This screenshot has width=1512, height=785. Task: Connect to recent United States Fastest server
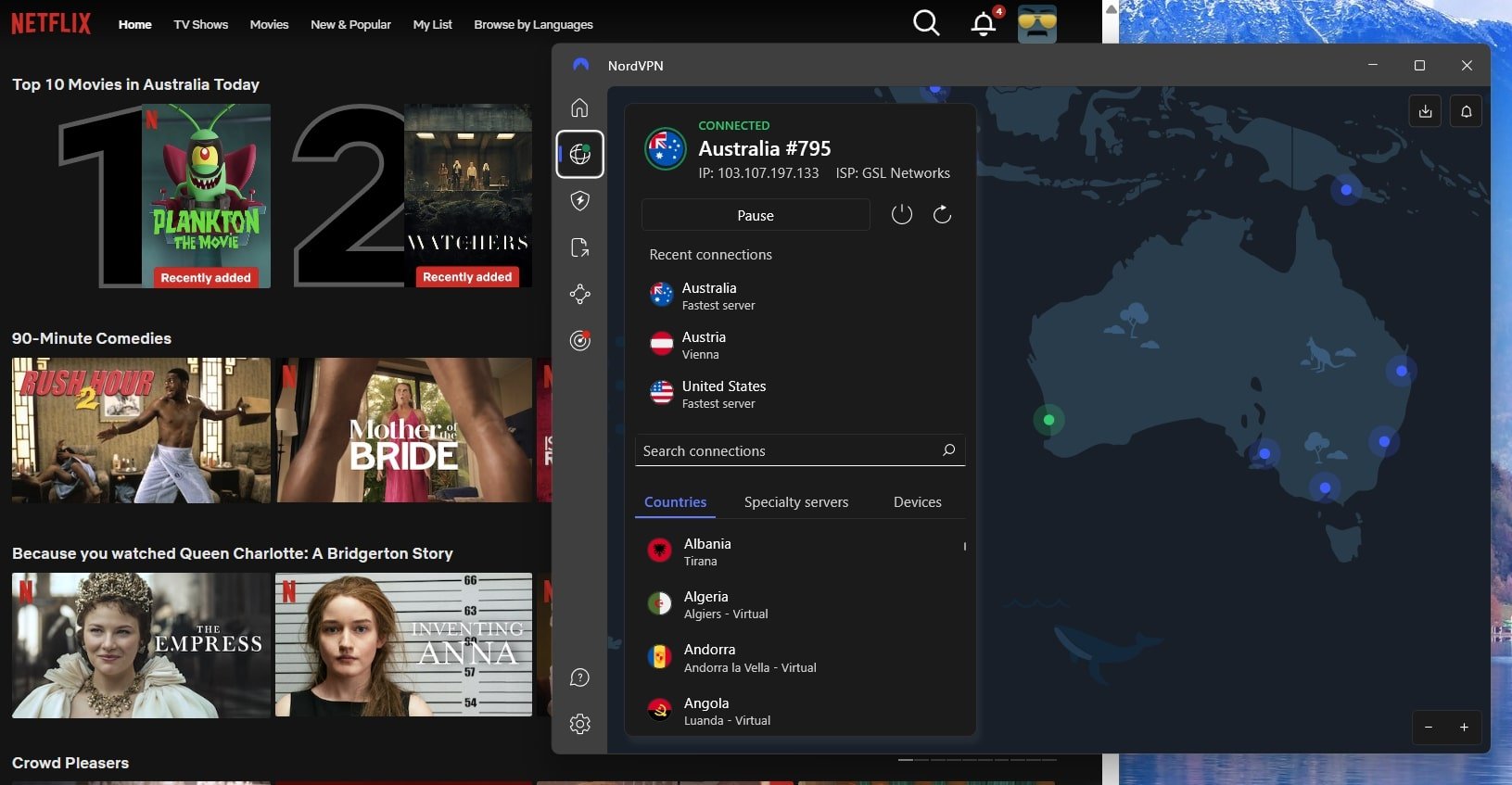pyautogui.click(x=800, y=394)
